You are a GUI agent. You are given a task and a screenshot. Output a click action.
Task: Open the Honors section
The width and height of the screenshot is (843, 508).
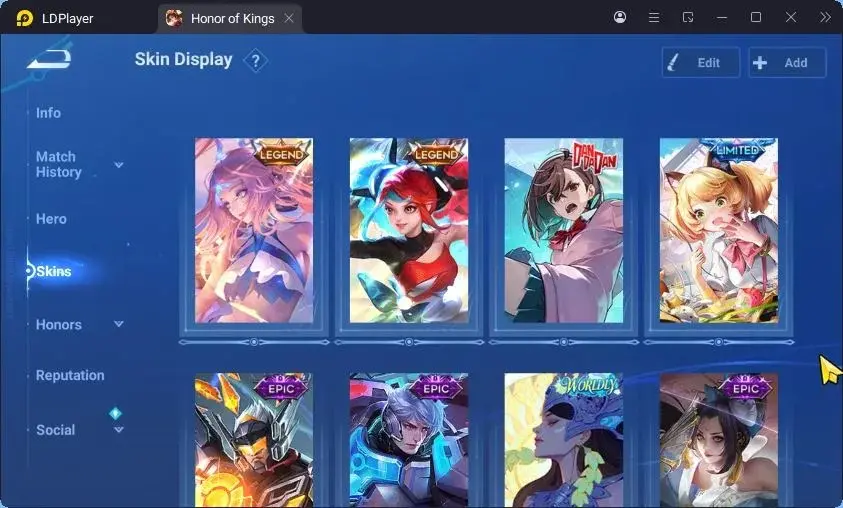point(59,325)
